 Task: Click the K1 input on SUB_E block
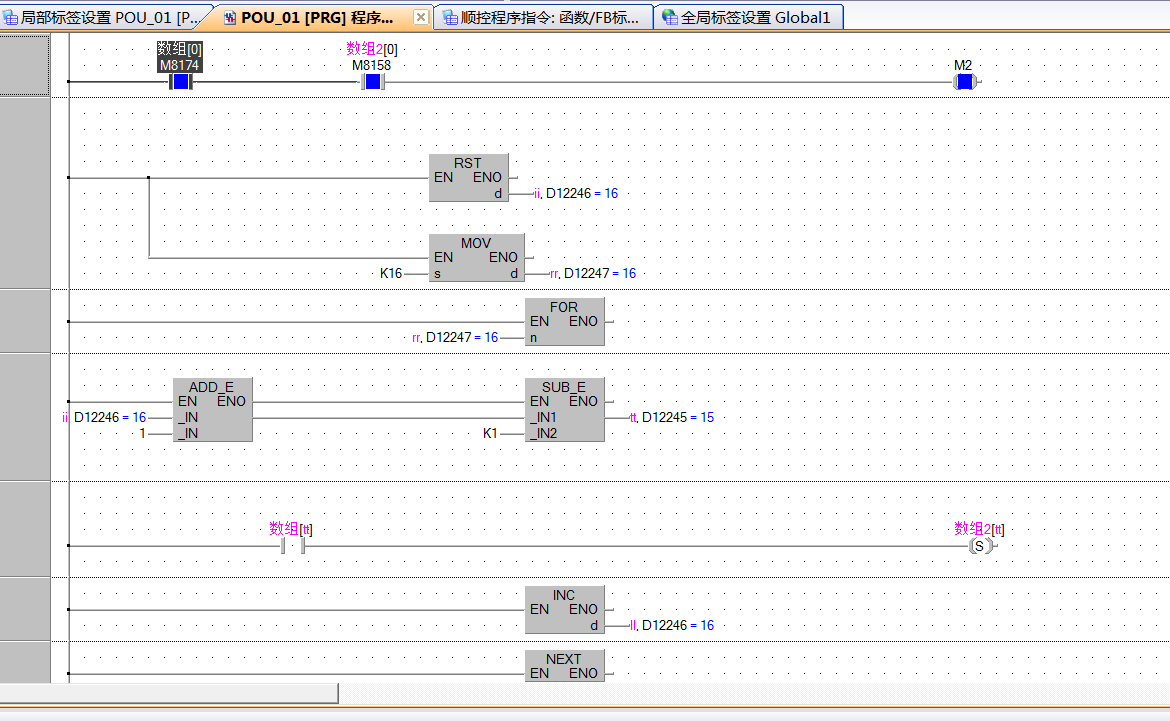[490, 433]
